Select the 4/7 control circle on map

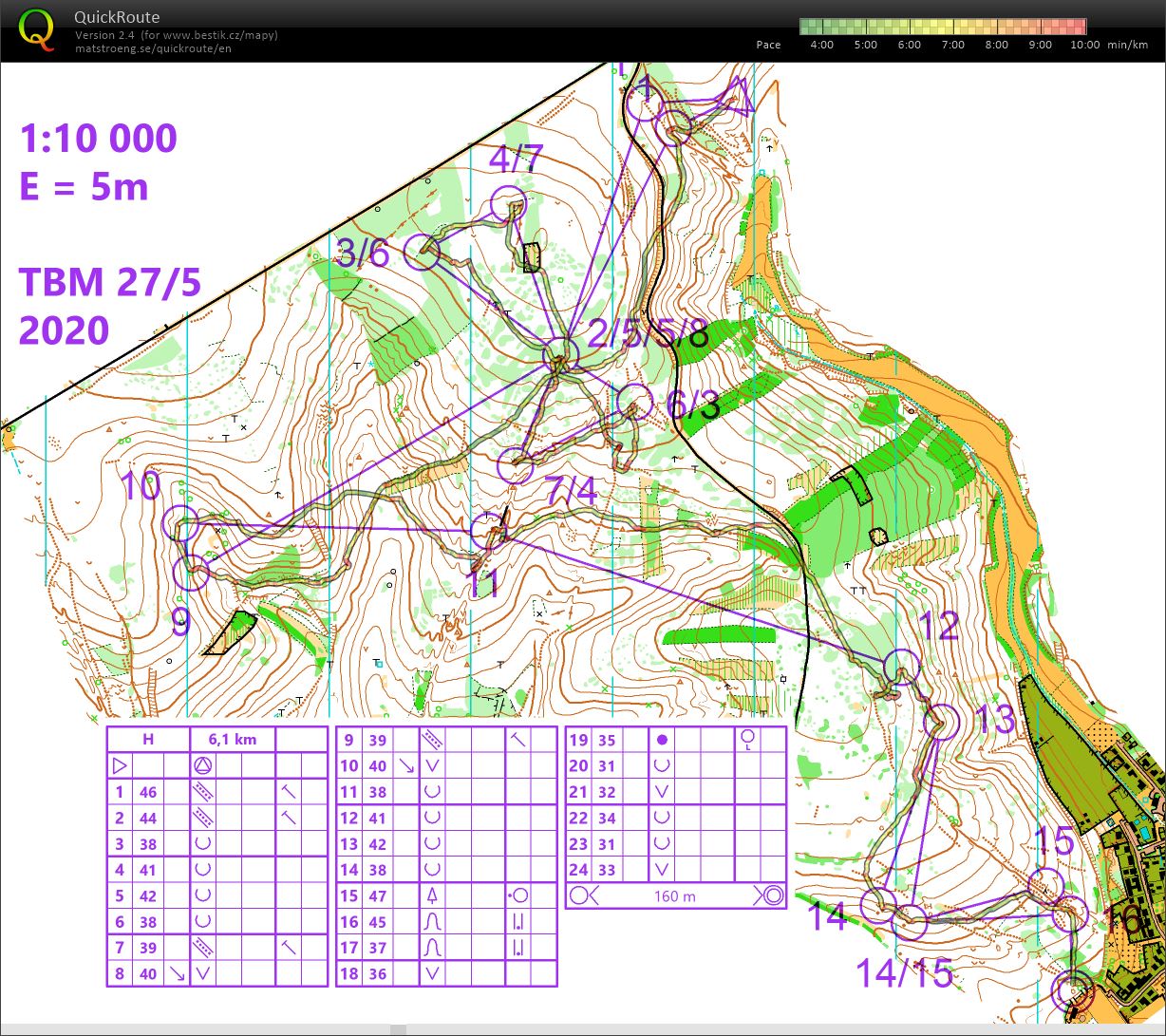point(509,204)
